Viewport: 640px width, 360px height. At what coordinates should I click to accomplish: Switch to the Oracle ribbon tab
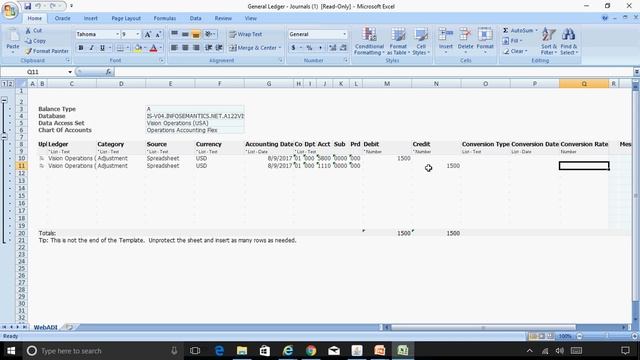point(62,18)
